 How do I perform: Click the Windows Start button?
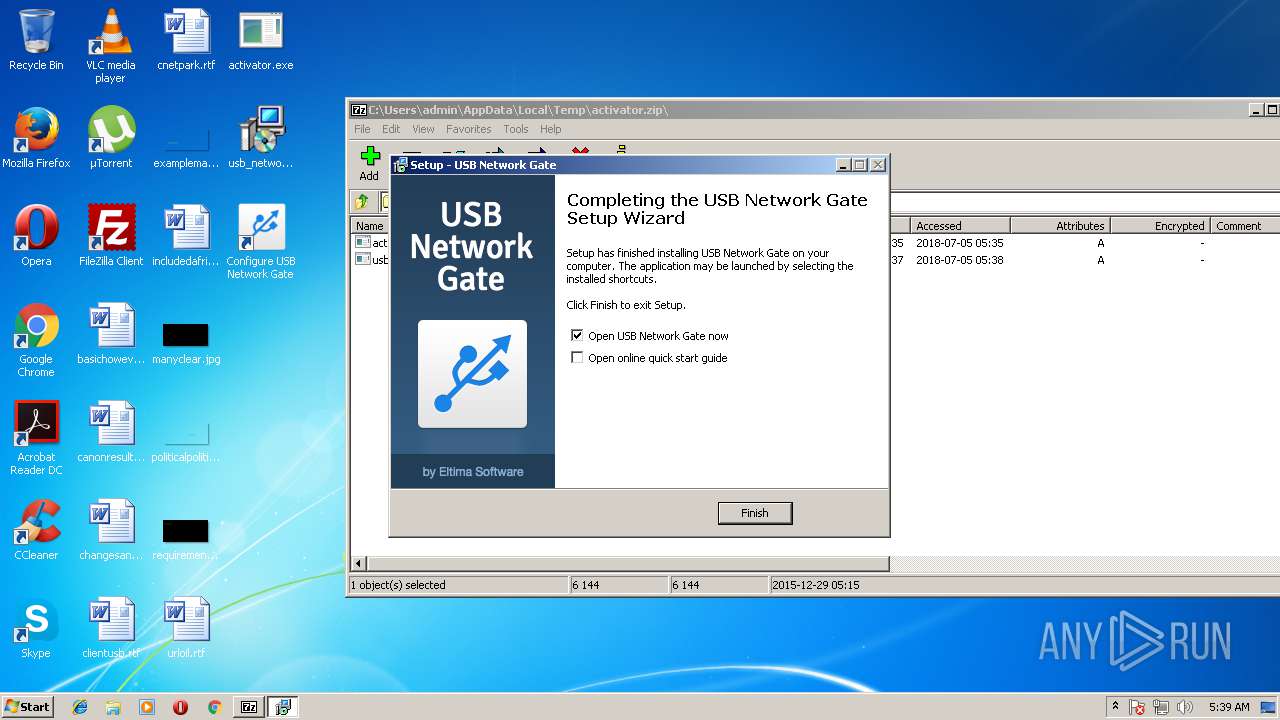(x=28, y=707)
